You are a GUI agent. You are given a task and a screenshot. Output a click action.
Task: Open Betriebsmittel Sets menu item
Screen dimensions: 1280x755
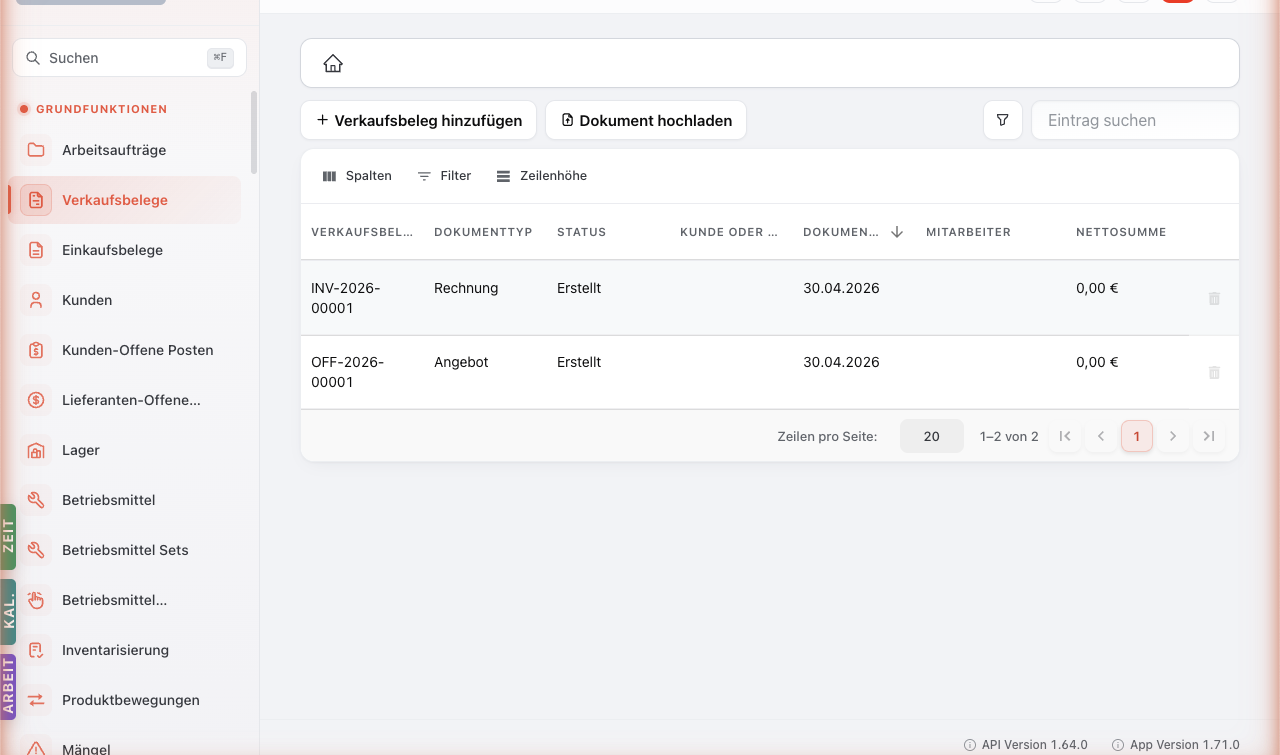pos(124,550)
